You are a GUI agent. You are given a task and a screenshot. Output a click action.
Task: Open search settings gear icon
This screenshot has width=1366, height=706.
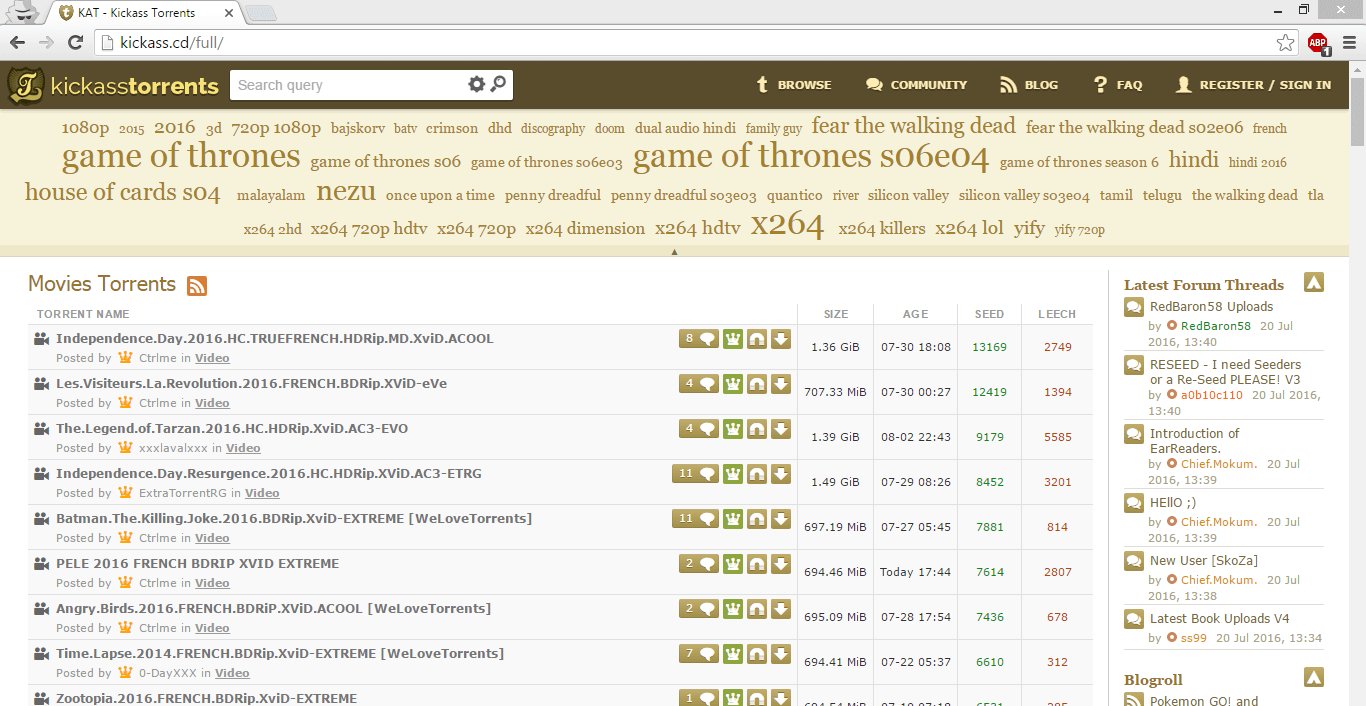click(477, 84)
